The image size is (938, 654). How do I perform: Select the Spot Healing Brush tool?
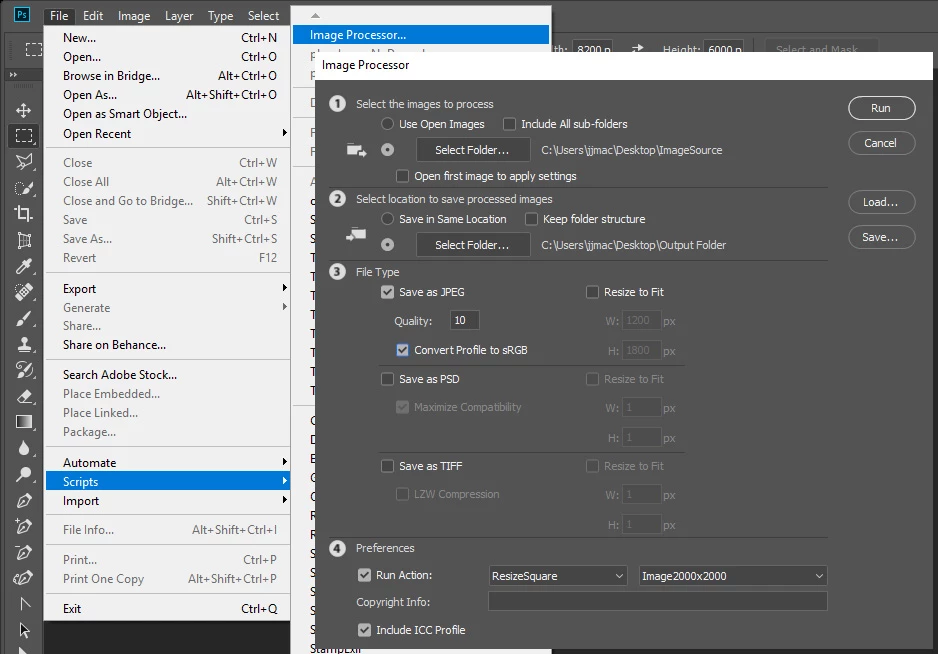tap(23, 292)
